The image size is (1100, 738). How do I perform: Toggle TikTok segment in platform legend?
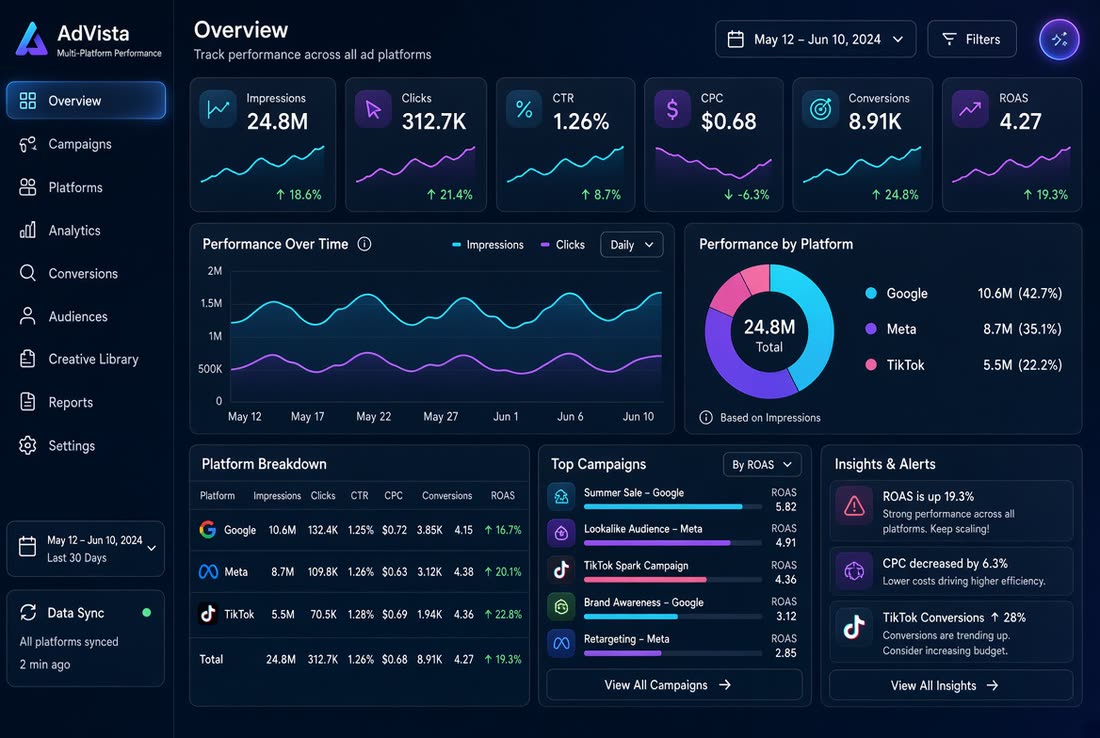coord(894,365)
